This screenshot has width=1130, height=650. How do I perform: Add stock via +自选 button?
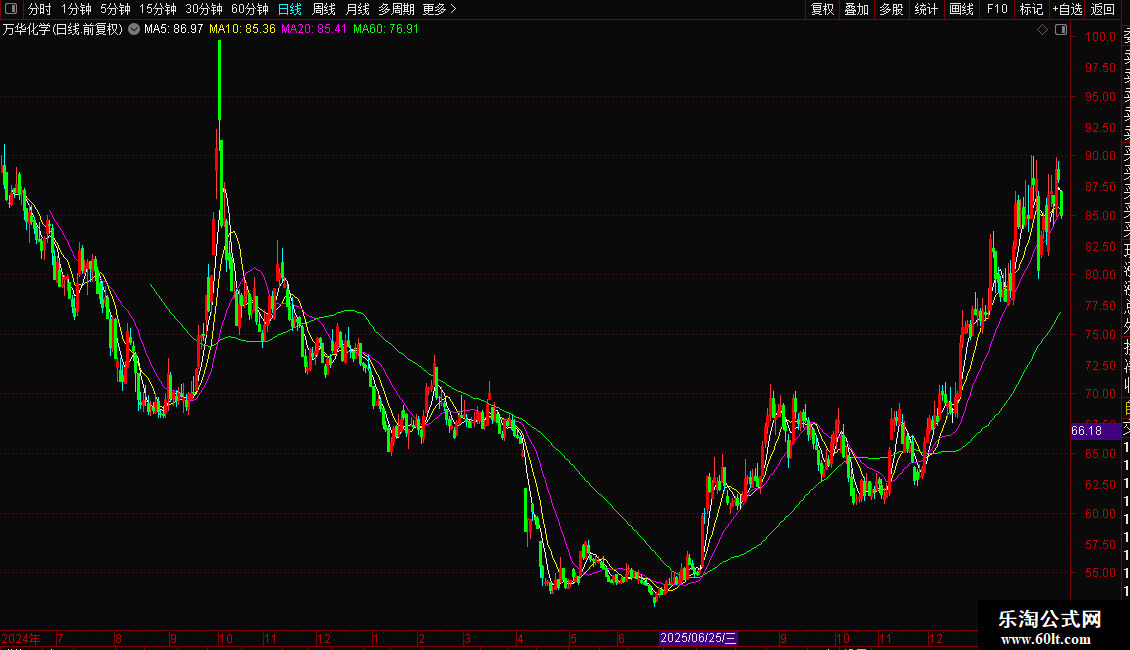point(1067,9)
